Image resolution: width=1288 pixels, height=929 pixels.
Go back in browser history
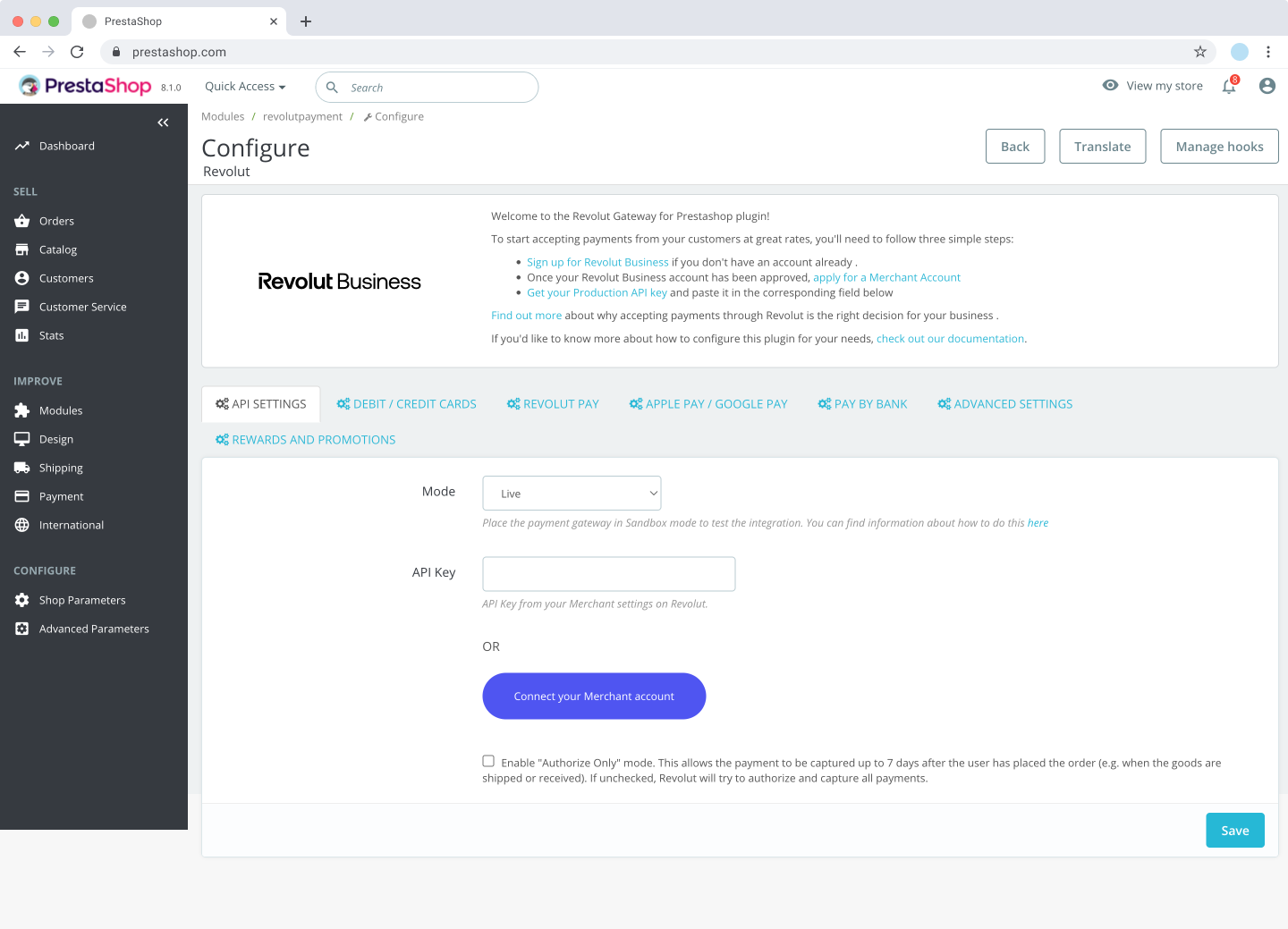point(20,52)
